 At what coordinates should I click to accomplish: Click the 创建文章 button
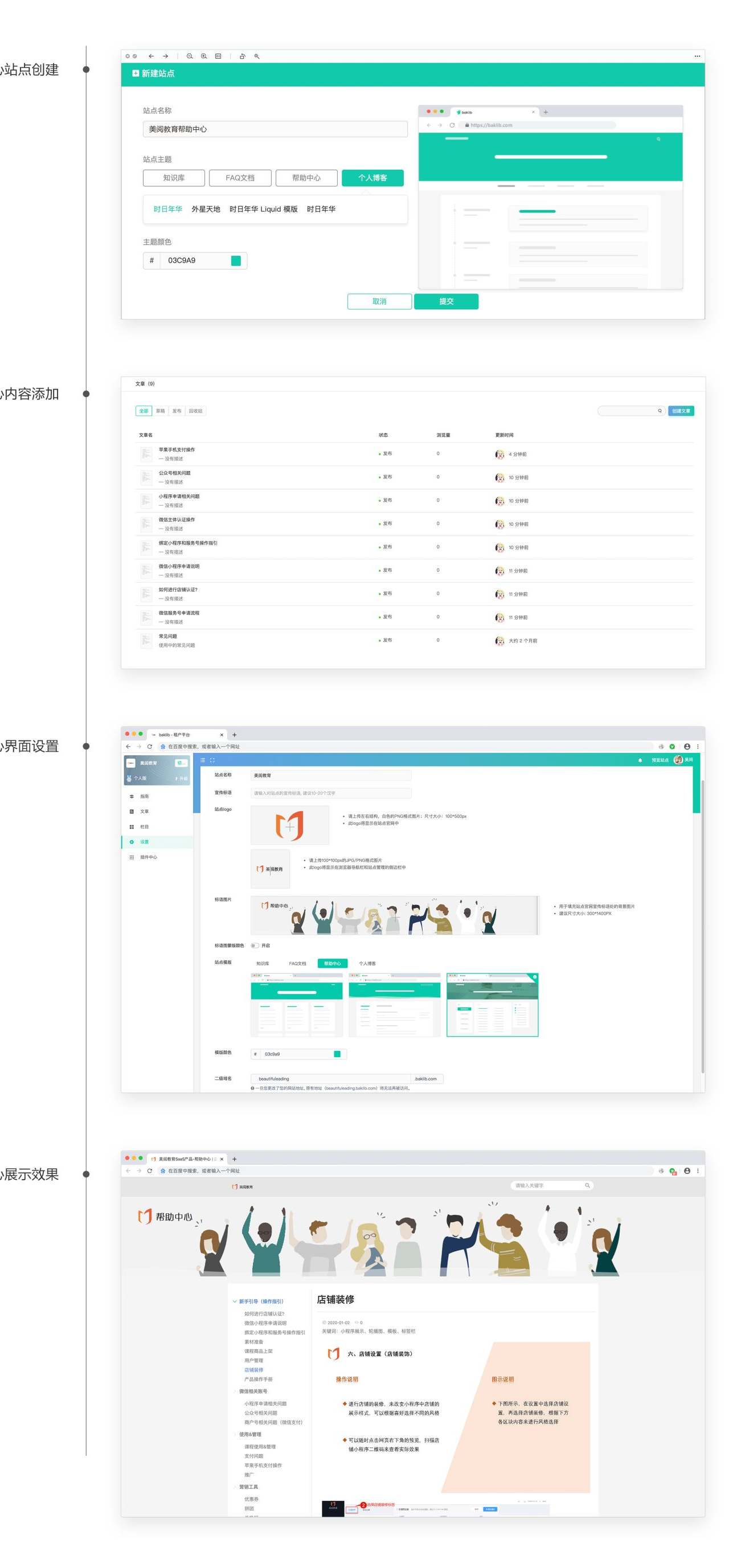(x=681, y=411)
